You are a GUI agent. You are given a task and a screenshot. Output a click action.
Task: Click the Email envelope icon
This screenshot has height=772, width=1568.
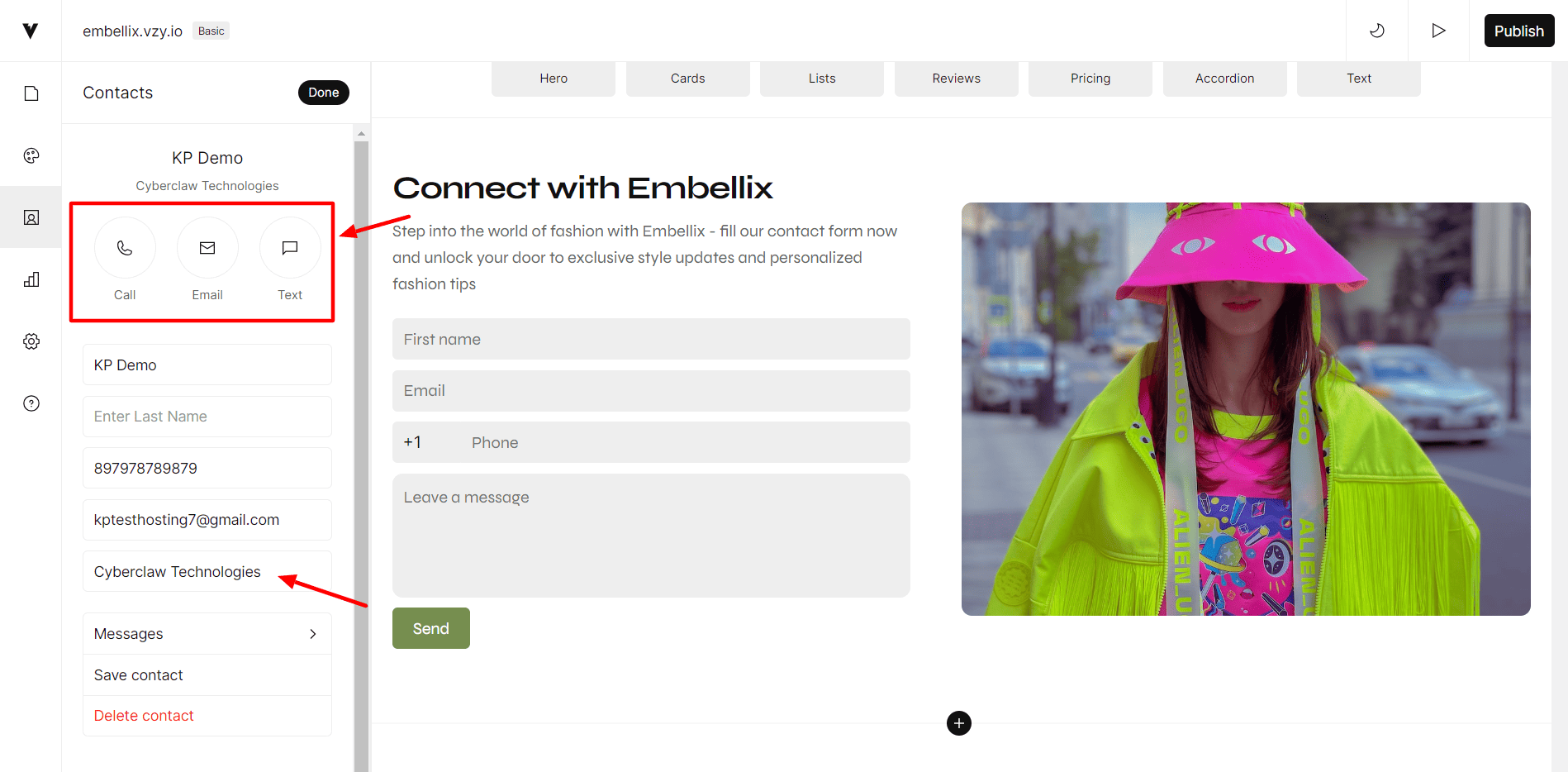[207, 248]
